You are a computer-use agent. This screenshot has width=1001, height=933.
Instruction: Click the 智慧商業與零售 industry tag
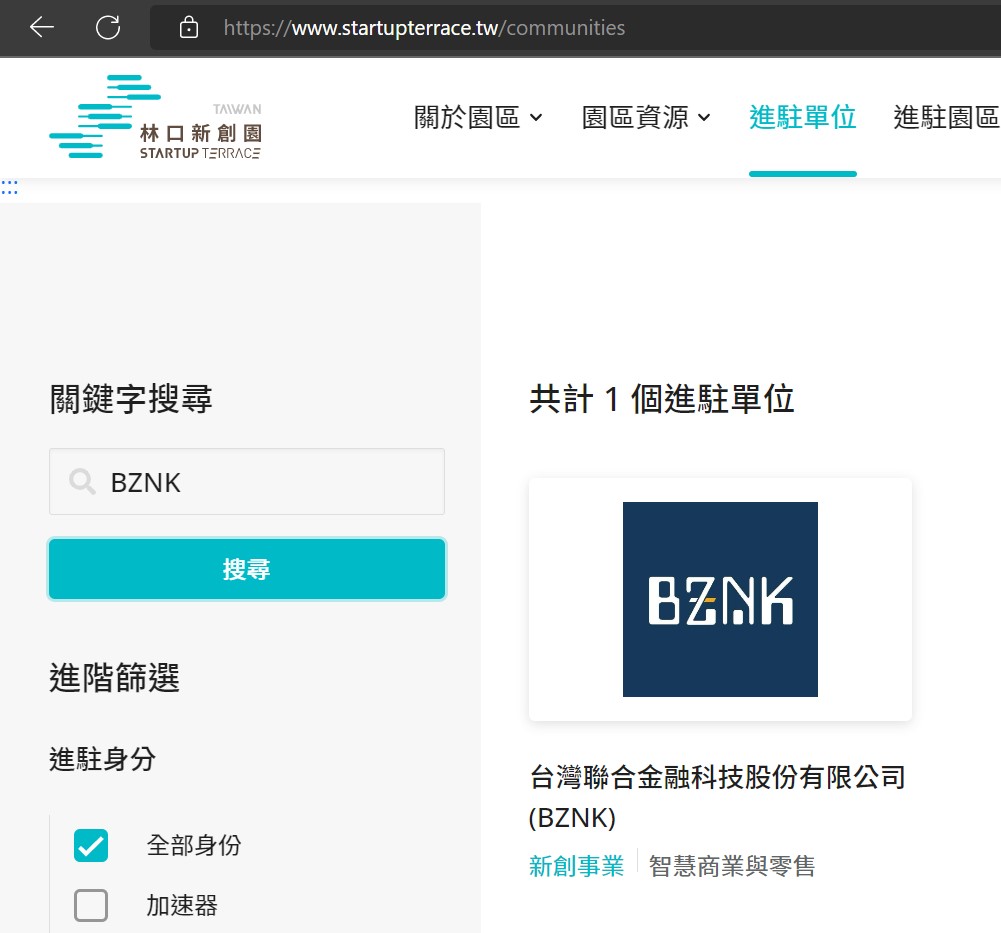click(732, 866)
